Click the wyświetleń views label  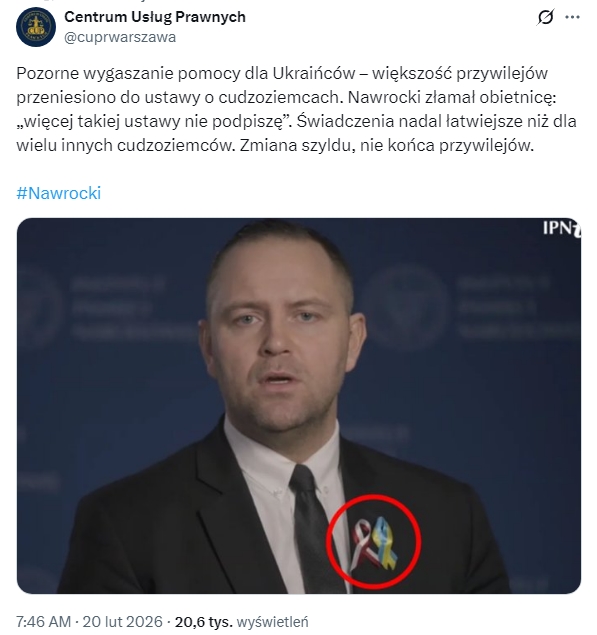point(272,621)
